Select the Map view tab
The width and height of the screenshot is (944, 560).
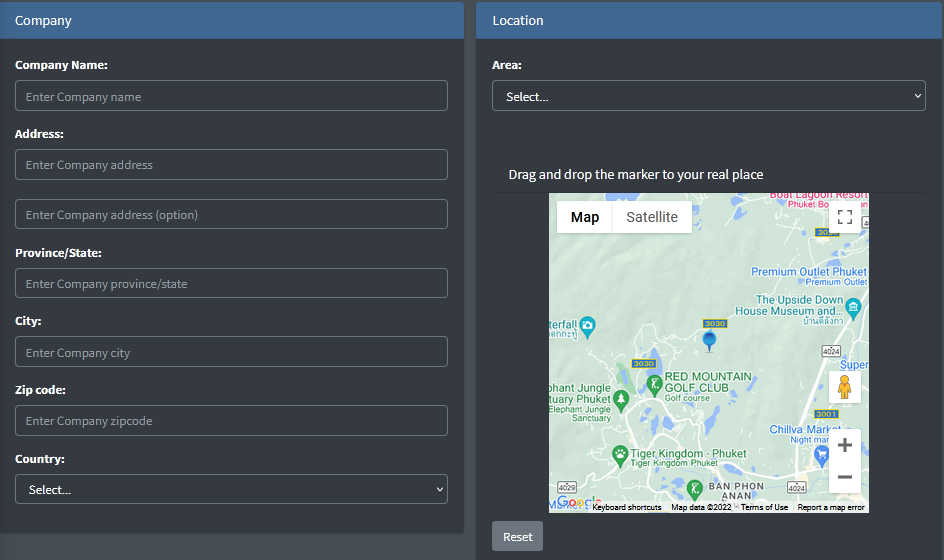point(584,217)
